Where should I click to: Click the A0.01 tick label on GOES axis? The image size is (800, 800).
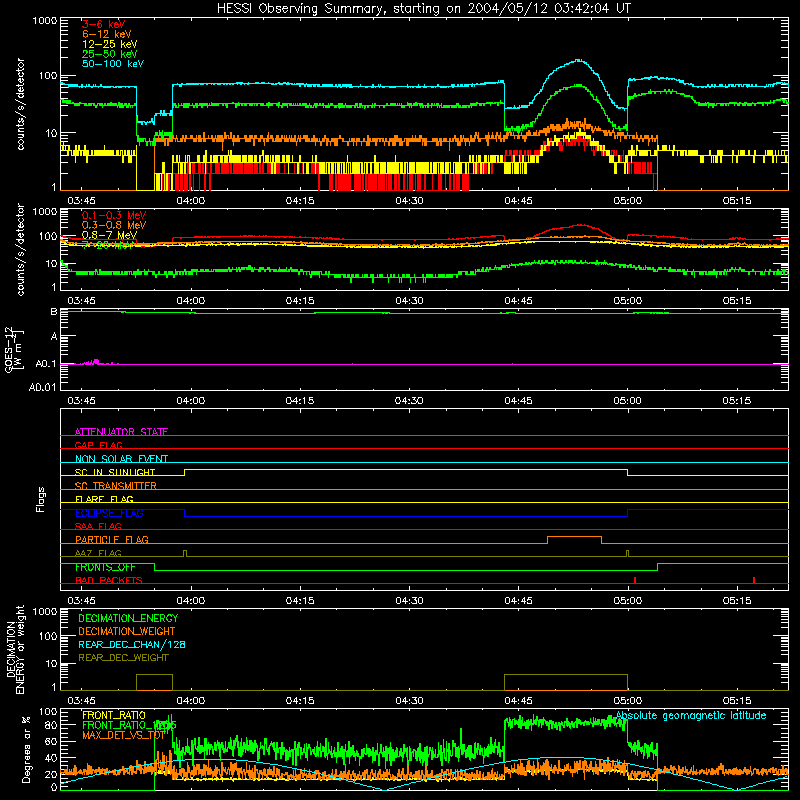pyautogui.click(x=42, y=387)
